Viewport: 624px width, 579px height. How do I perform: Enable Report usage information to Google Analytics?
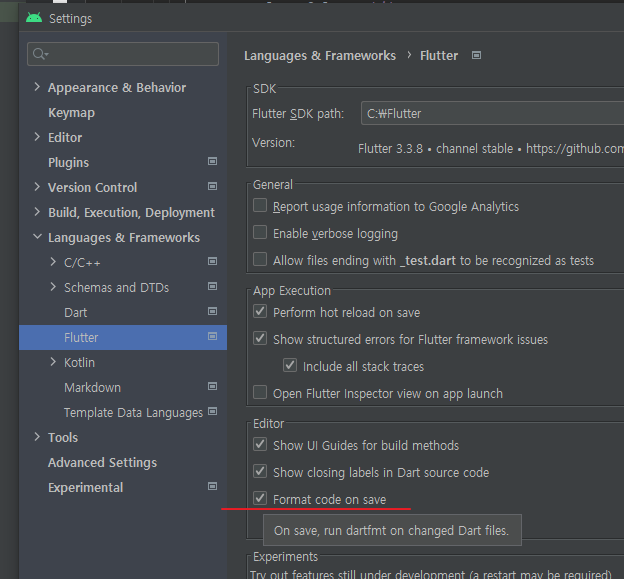pos(260,206)
